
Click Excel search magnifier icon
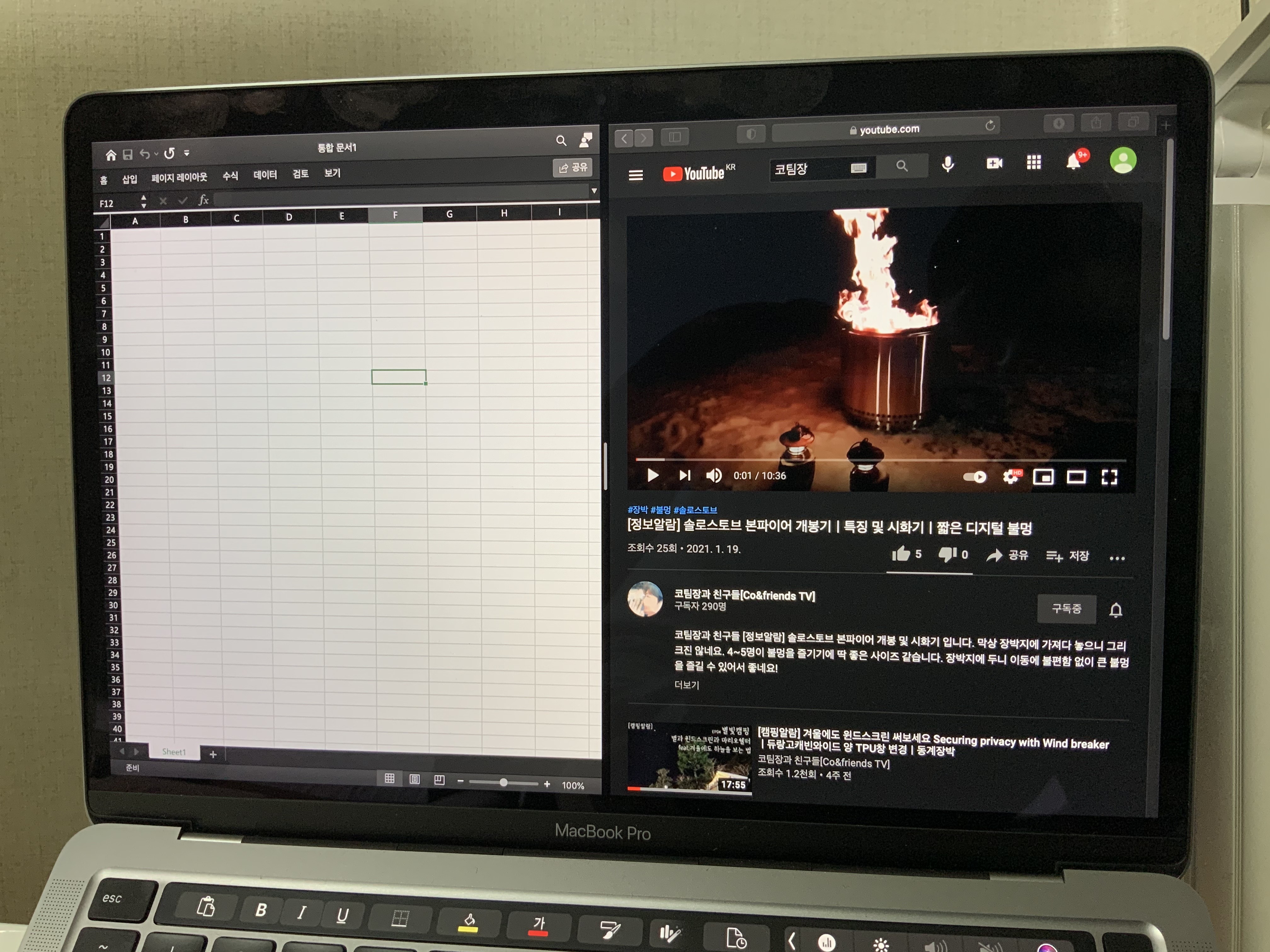coord(561,141)
